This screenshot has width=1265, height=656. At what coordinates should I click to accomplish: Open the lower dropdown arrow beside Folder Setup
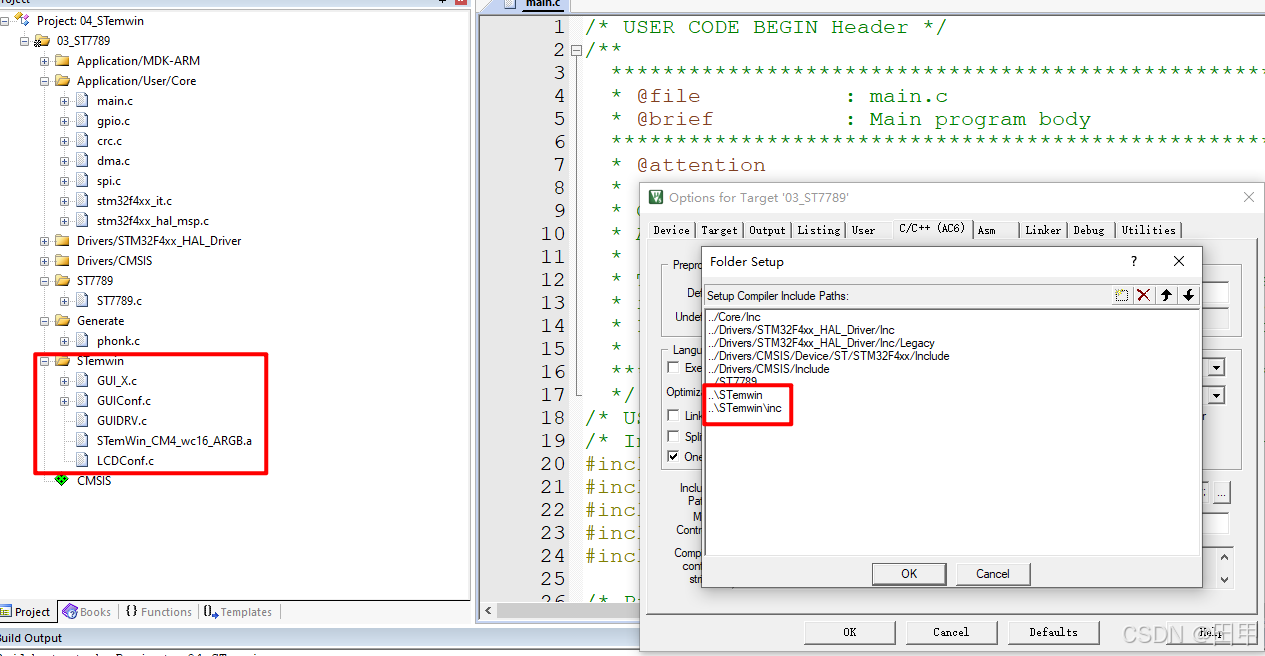(1216, 394)
